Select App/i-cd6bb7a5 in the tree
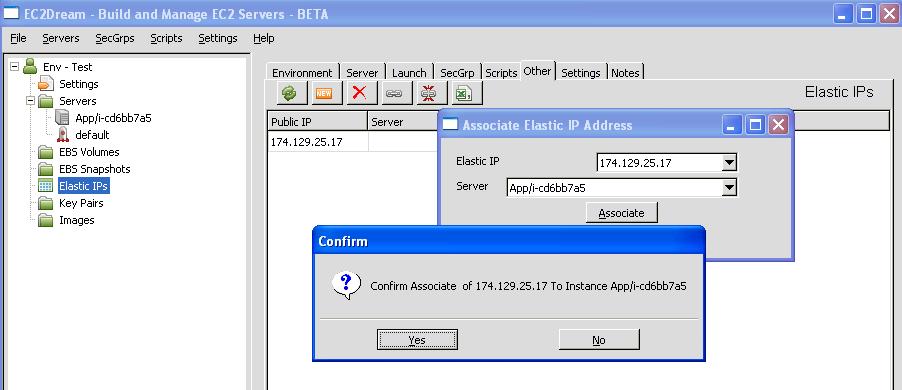 click(x=113, y=118)
